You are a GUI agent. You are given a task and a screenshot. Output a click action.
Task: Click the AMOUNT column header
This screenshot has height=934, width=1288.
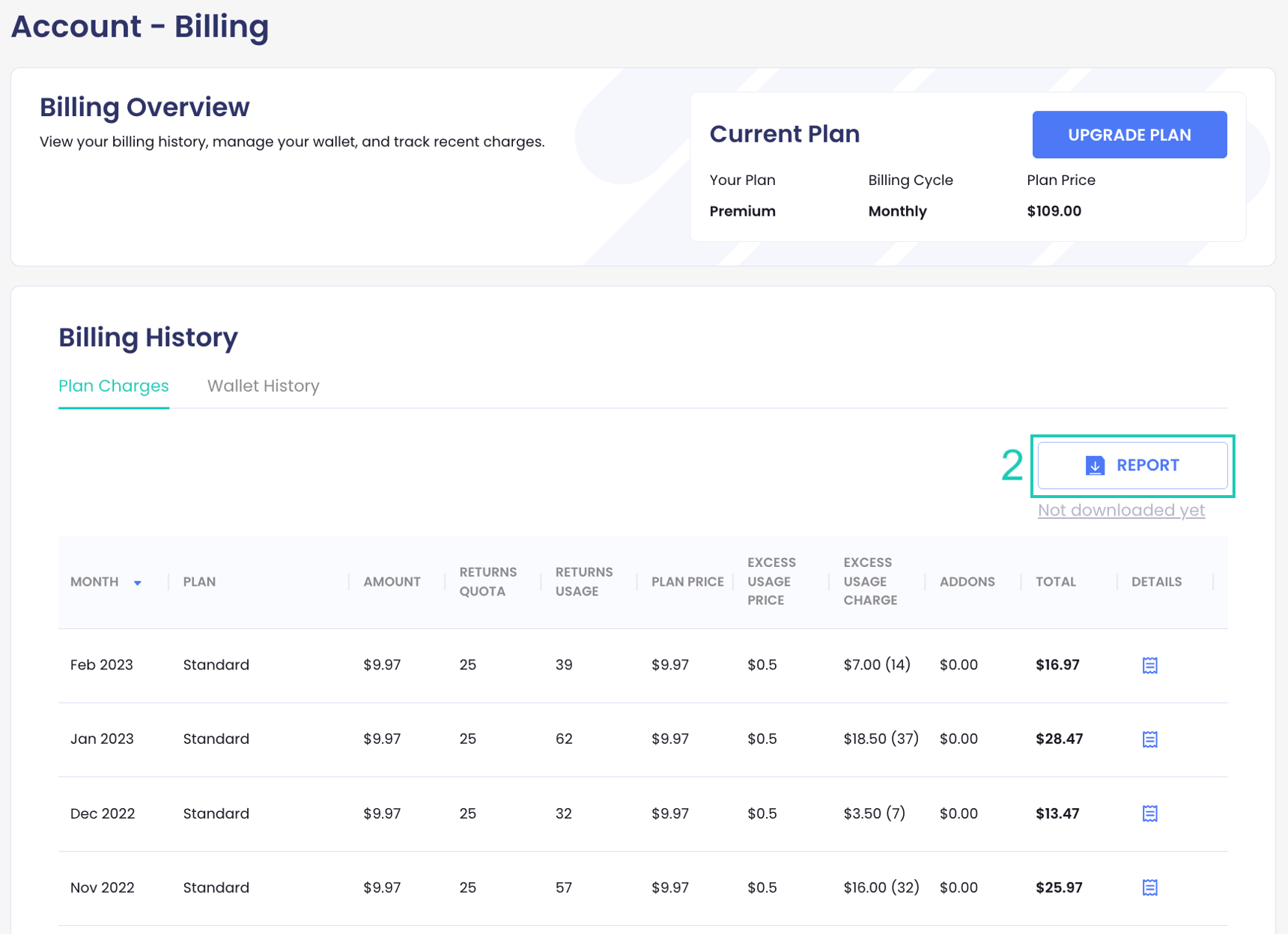click(x=391, y=582)
